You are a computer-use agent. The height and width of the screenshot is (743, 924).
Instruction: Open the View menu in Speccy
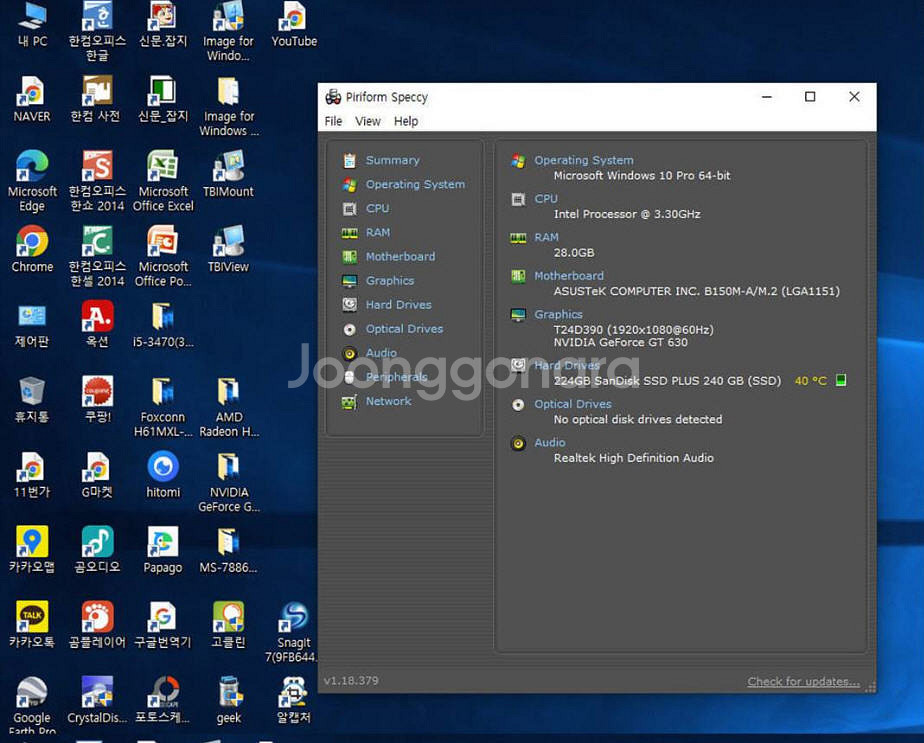click(368, 121)
